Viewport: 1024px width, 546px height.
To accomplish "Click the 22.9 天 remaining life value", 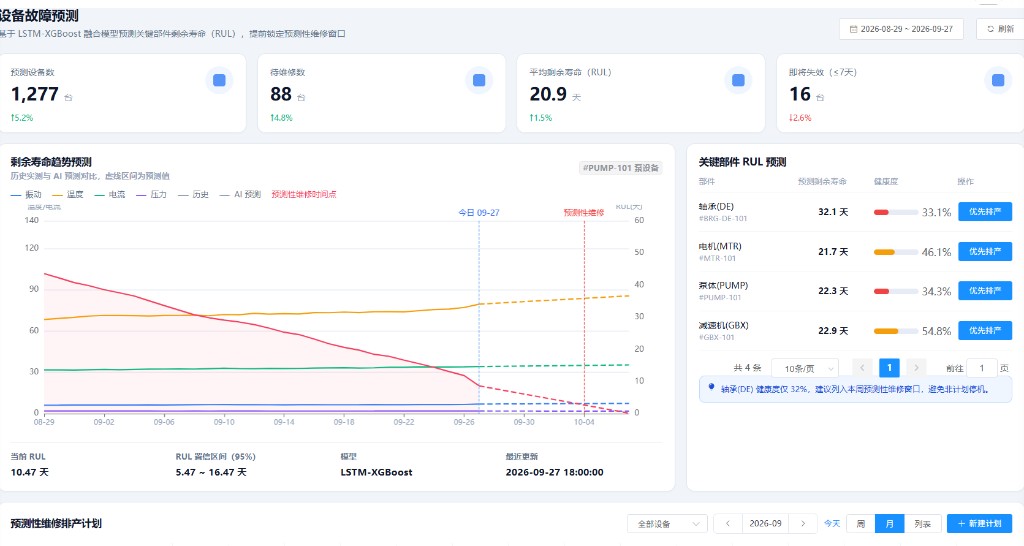I will (833, 330).
